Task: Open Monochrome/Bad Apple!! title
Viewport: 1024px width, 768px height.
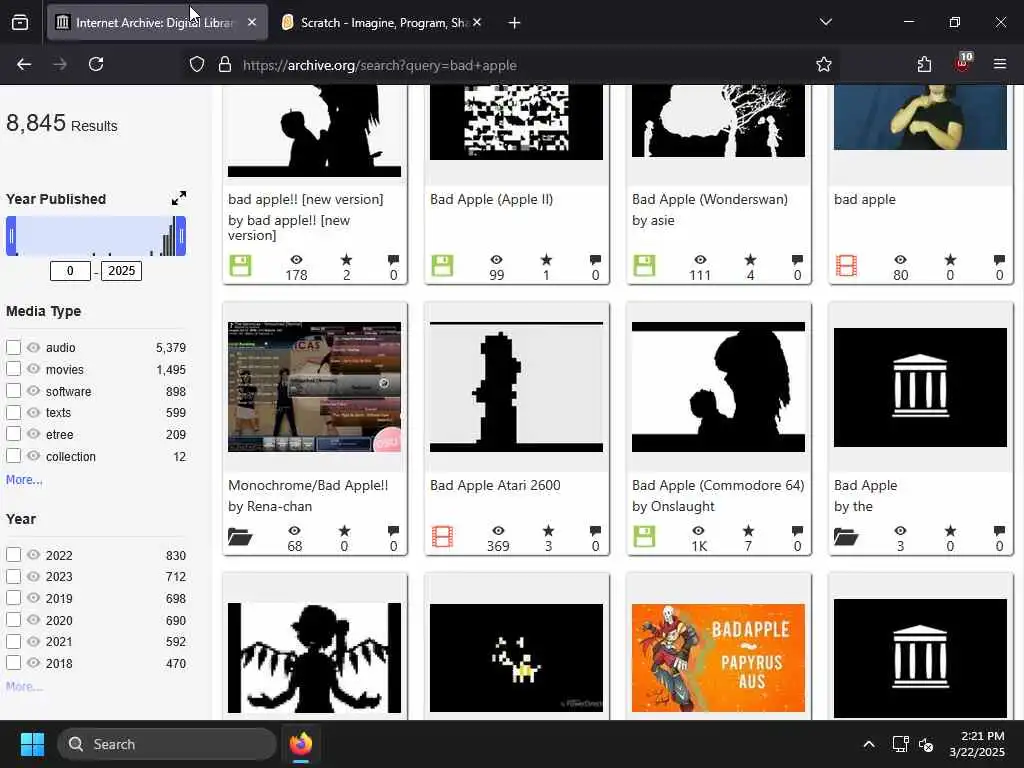Action: [308, 485]
